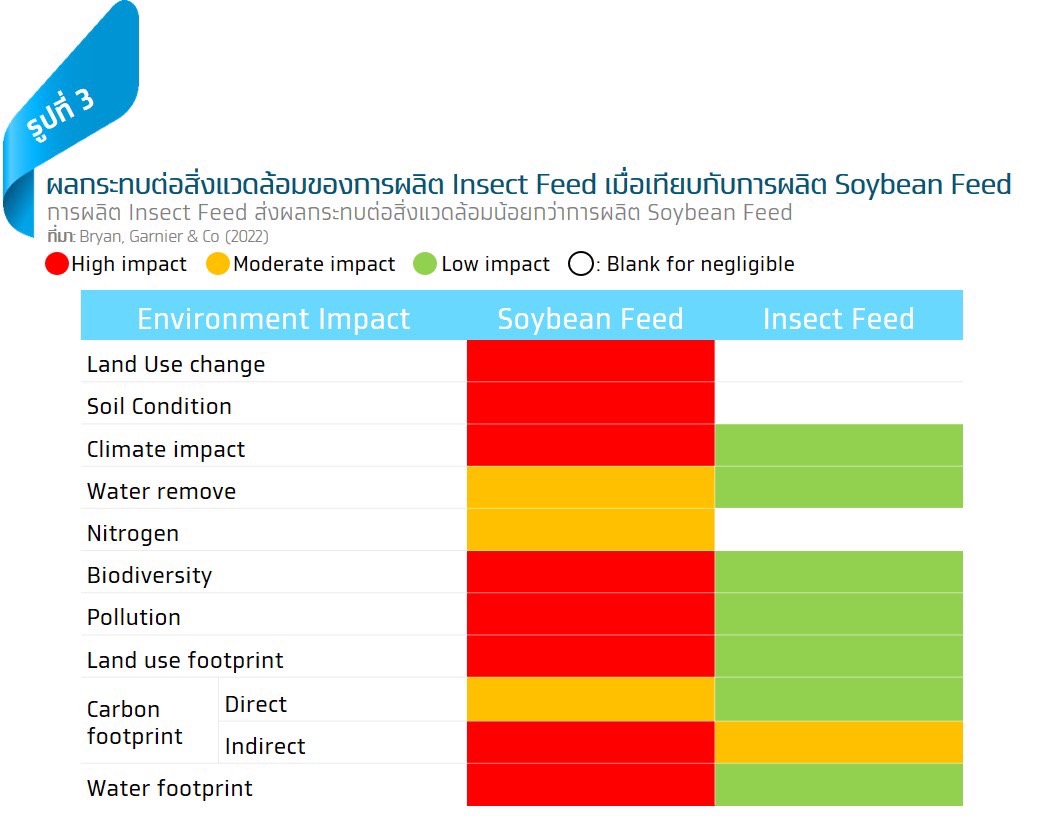The width and height of the screenshot is (1059, 820).
Task: Click the main title about Insect Feed
Action: coord(528,184)
